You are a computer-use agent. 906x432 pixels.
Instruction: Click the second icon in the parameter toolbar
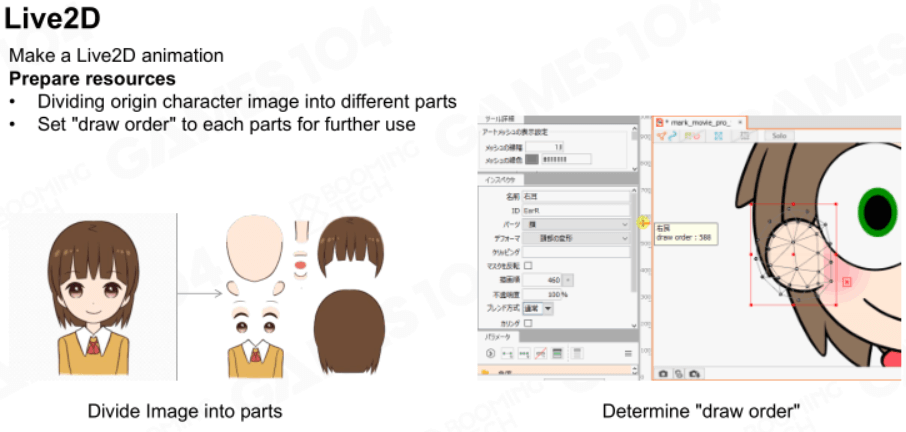click(x=507, y=353)
